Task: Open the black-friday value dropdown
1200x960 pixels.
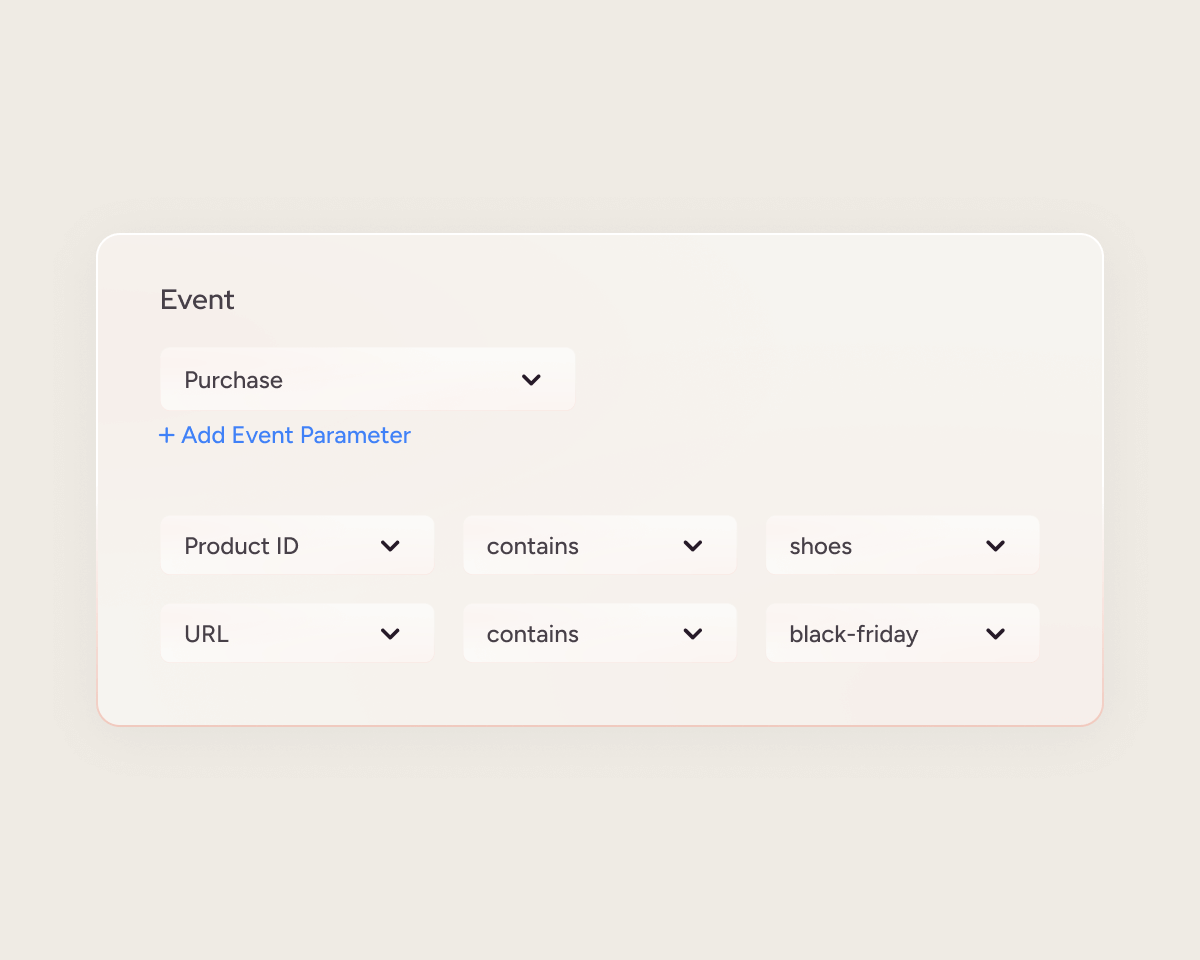Action: [x=902, y=634]
